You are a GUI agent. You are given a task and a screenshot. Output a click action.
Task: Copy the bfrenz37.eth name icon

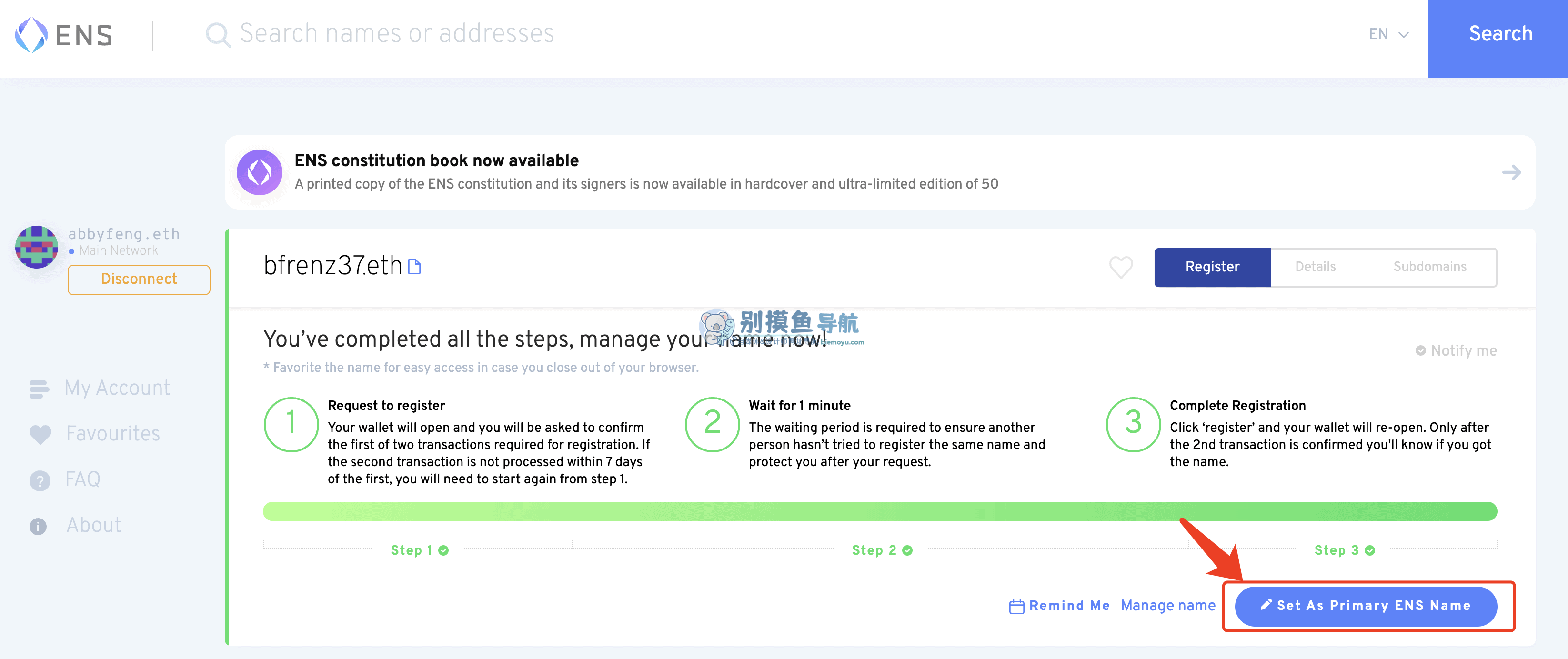coord(414,267)
